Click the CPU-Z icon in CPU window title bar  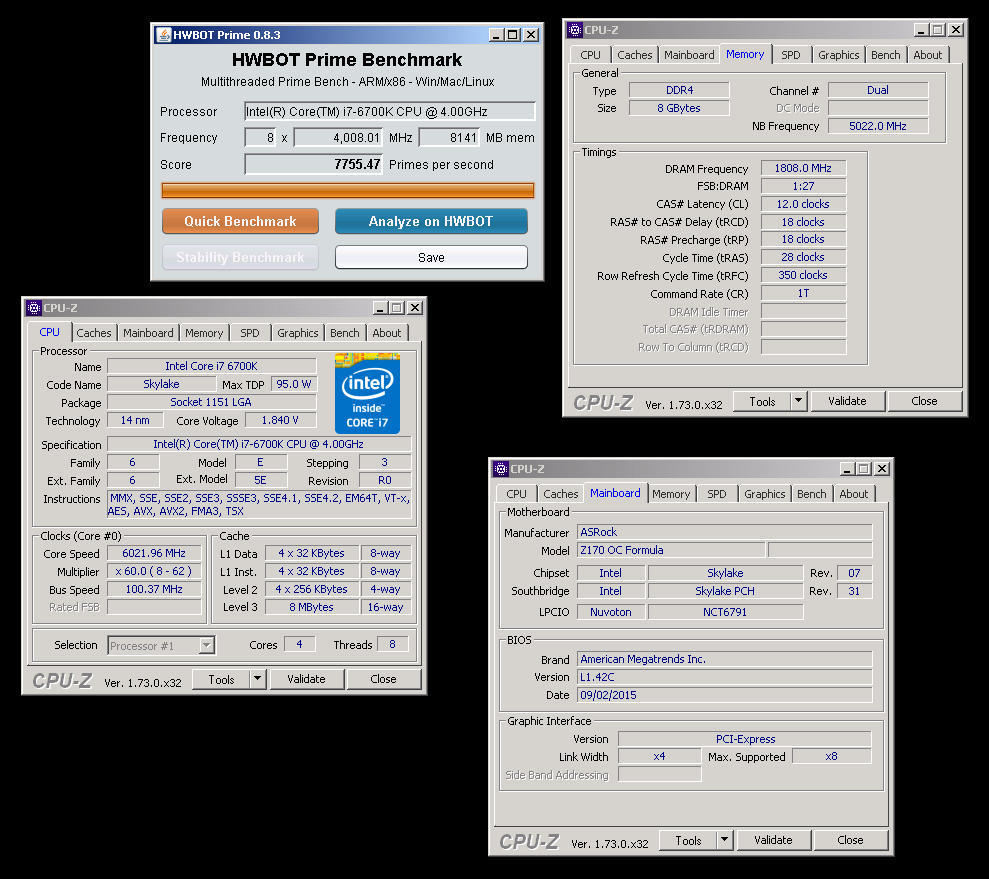pos(33,308)
